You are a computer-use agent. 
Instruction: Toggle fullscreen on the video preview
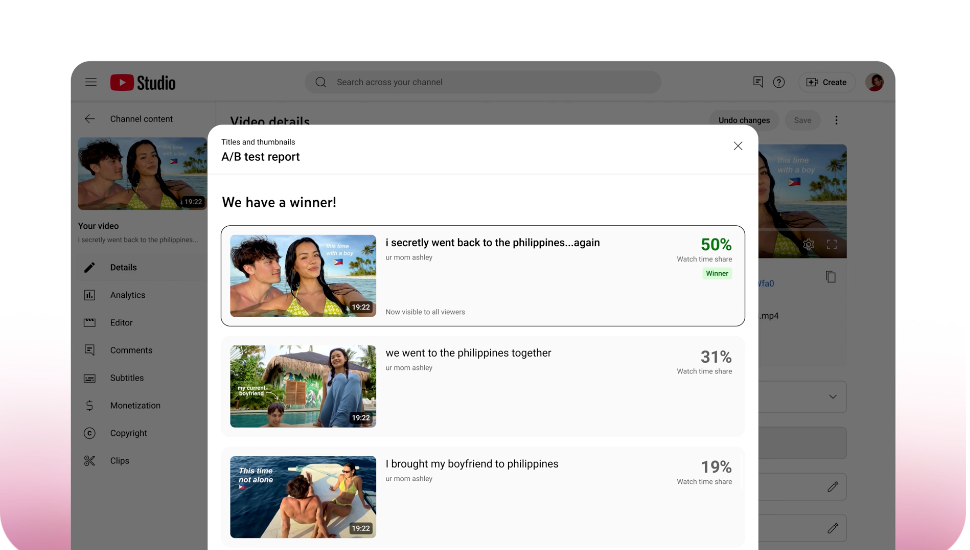(x=832, y=244)
